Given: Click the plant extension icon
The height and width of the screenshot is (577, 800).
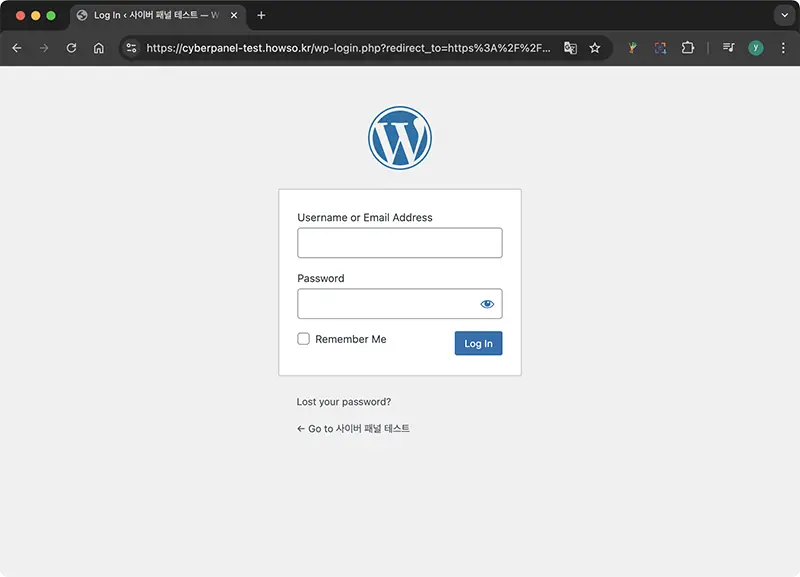Looking at the screenshot, I should (633, 48).
